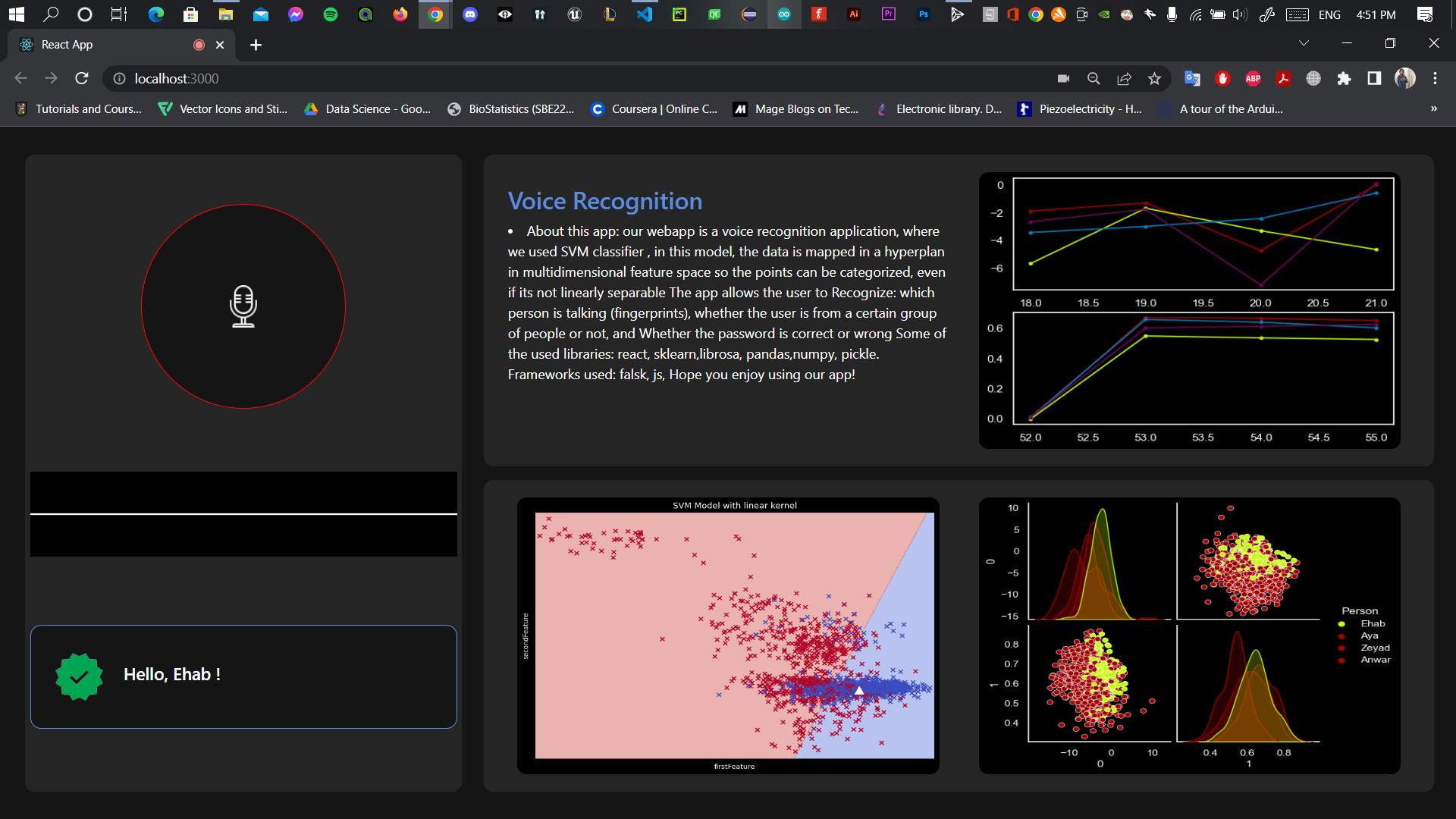Viewport: 1456px width, 819px height.
Task: Click the Chrome profile avatar picture
Action: [1407, 78]
